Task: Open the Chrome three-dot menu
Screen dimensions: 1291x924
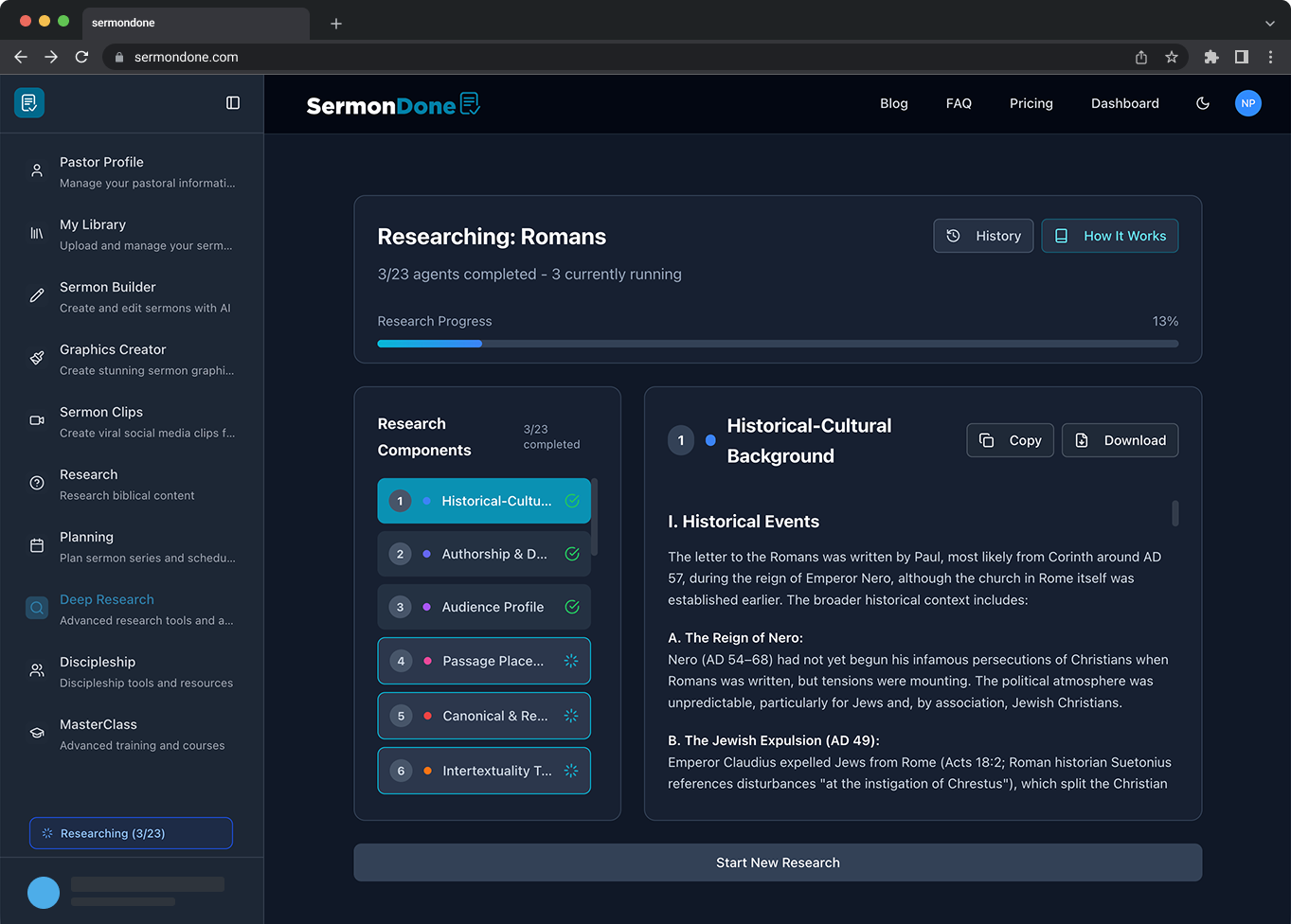Action: pos(1271,57)
